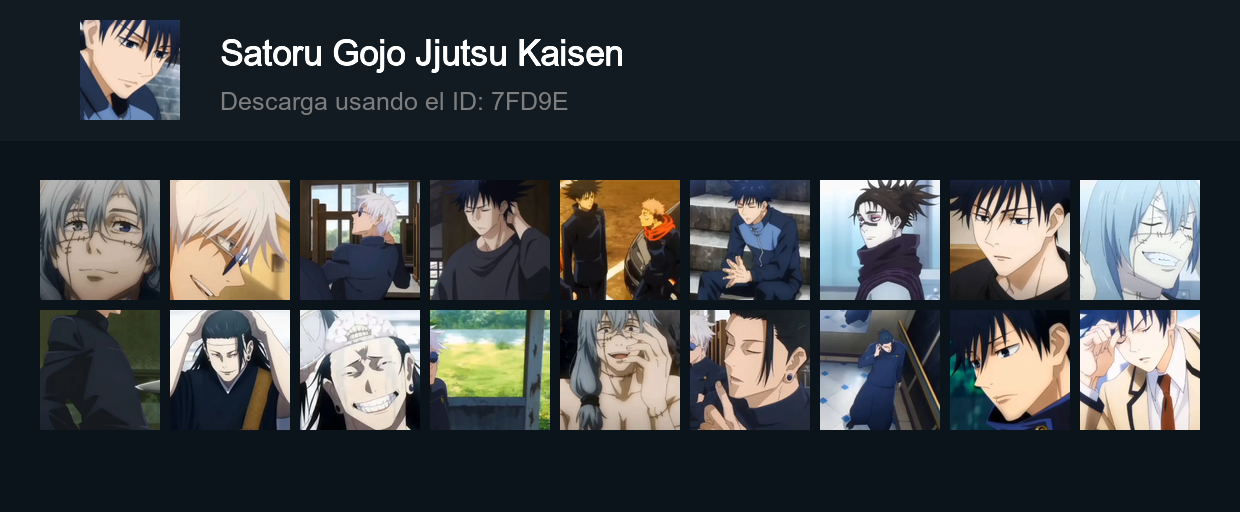
Task: Select sticker of boy sitting on stairs
Action: (x=750, y=240)
